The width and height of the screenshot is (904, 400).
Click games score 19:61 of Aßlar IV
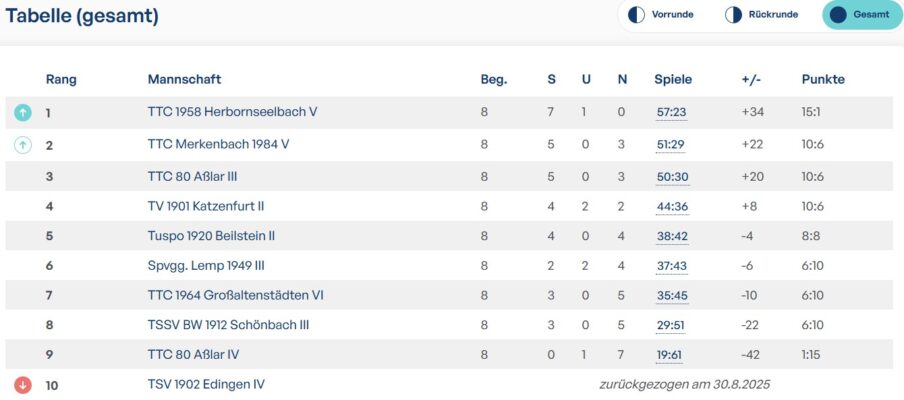pyautogui.click(x=671, y=355)
